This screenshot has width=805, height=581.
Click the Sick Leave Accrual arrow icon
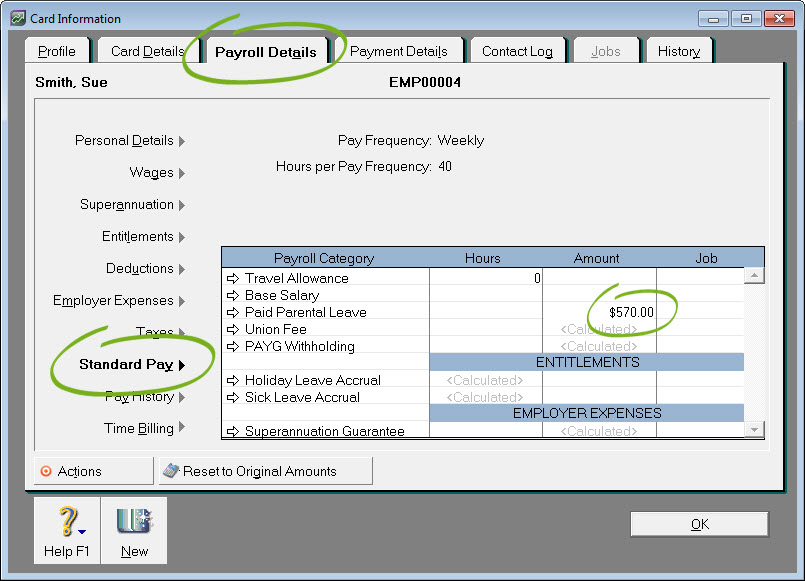point(234,398)
